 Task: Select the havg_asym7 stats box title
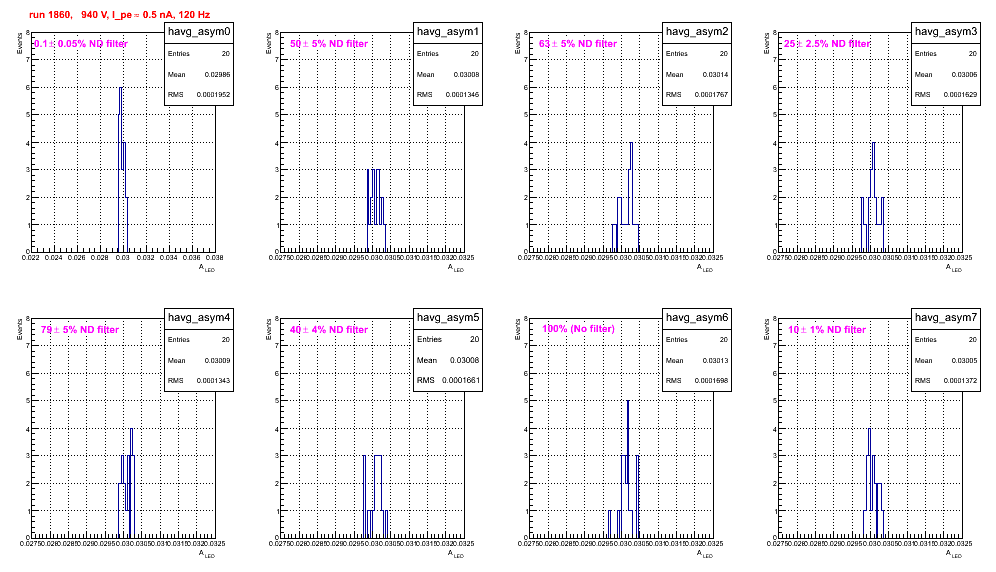(x=946, y=318)
